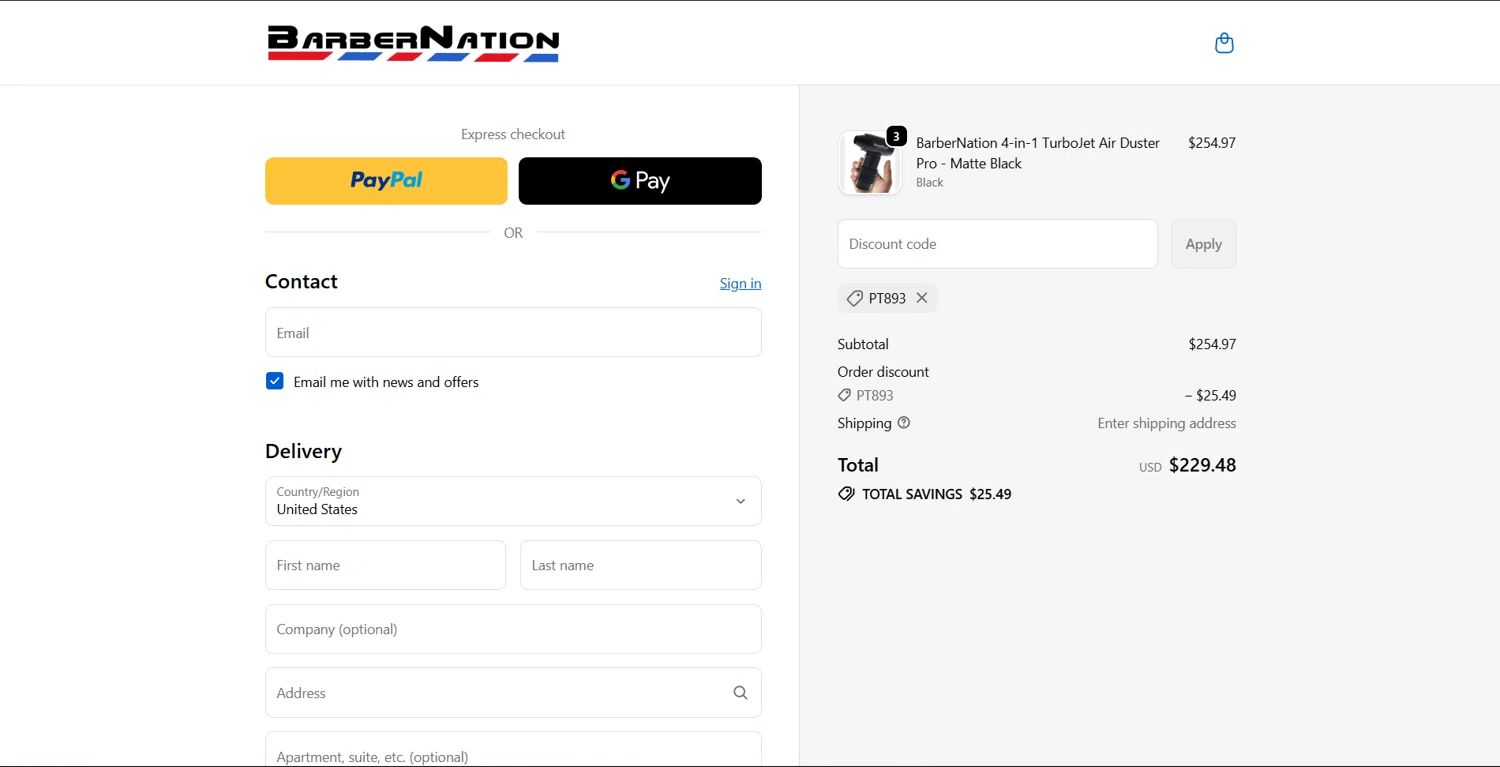Click the search icon in Address field
Viewport: 1500px width, 767px height.
(x=740, y=693)
